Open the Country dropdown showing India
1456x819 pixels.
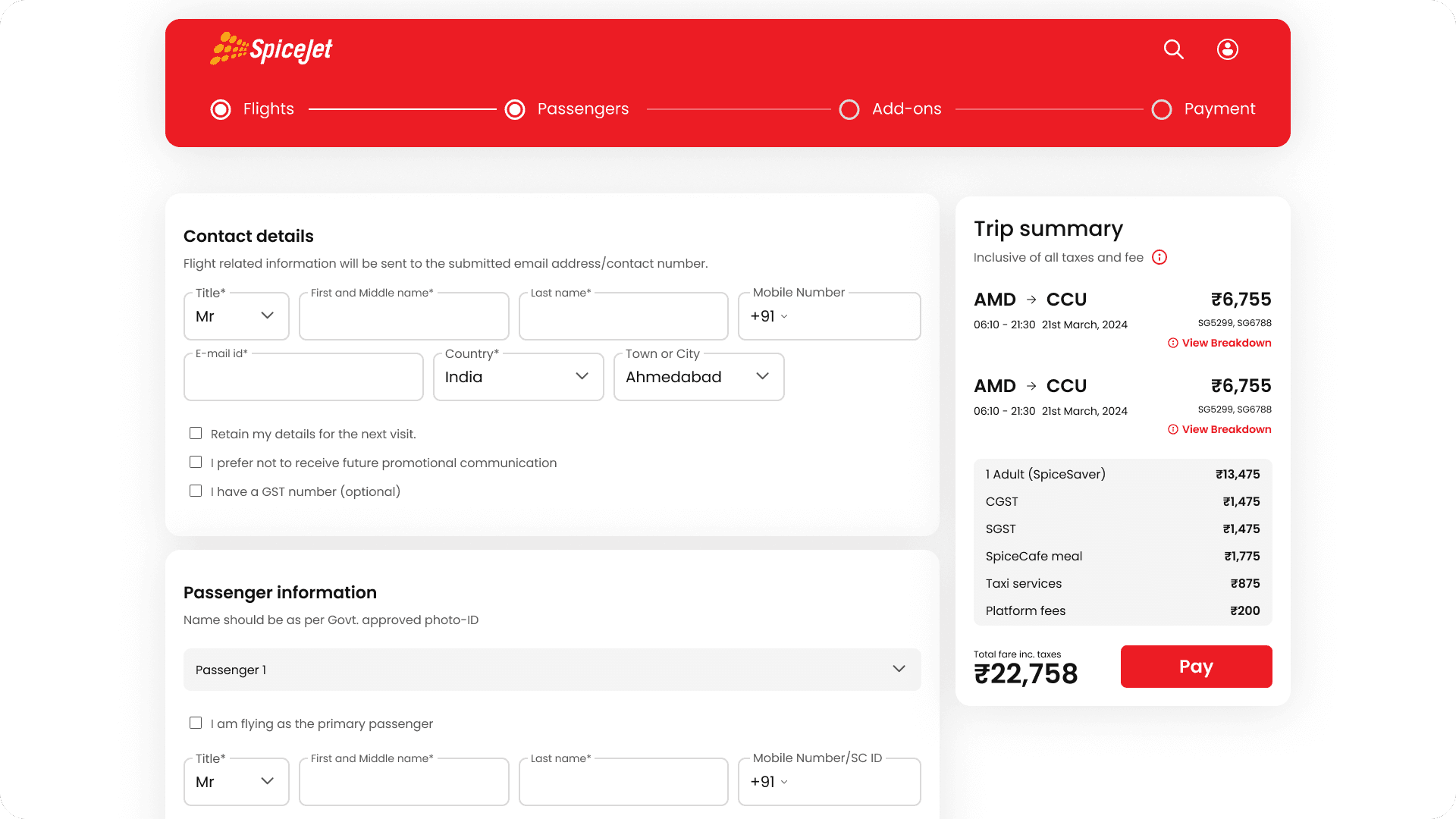coord(518,377)
